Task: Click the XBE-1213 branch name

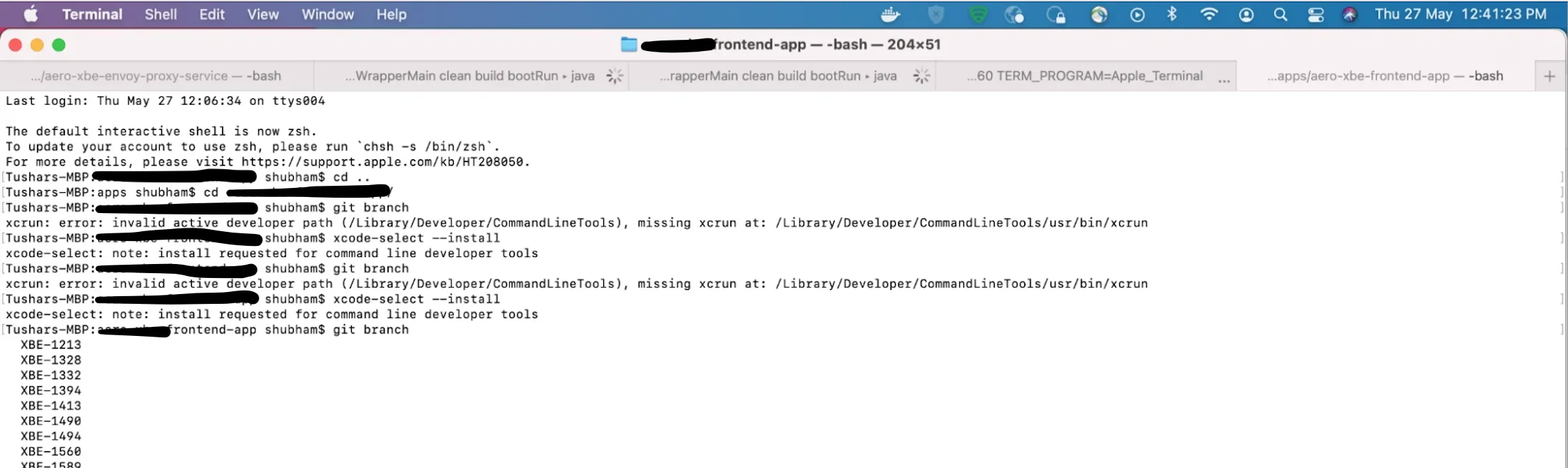Action: 51,344
